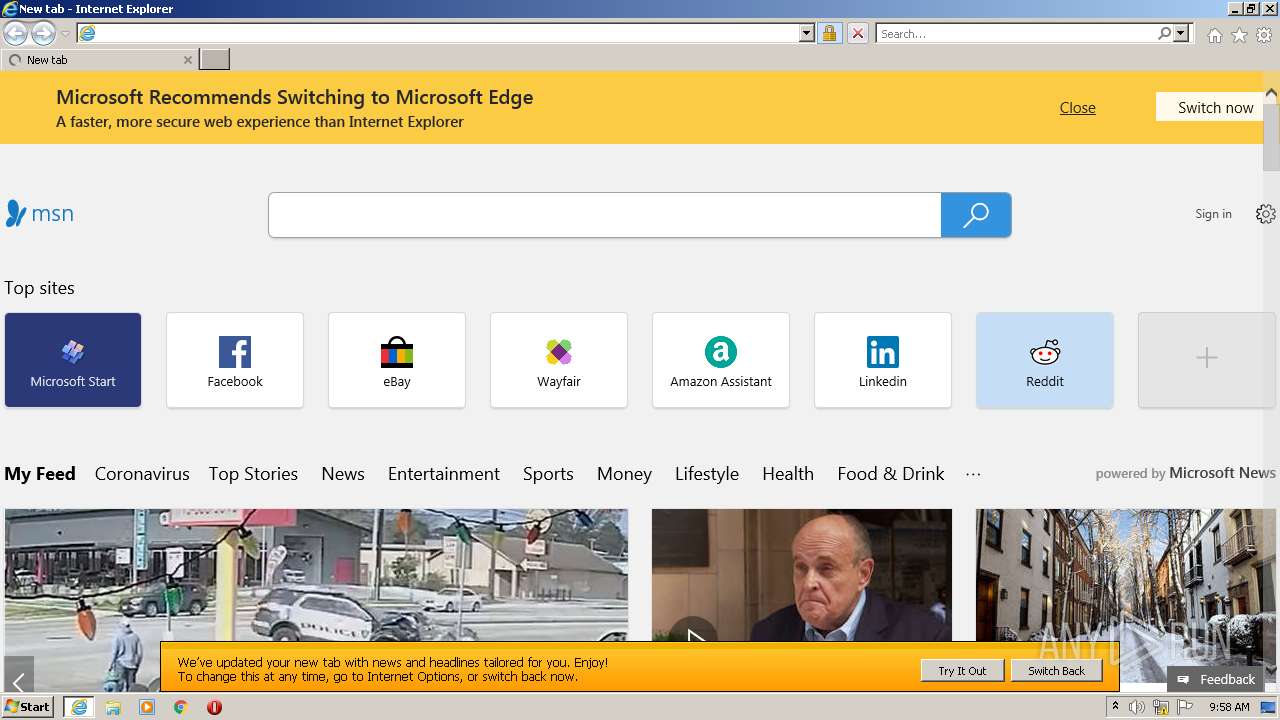Open Windows Explorer folder taskbar icon

pyautogui.click(x=113, y=707)
